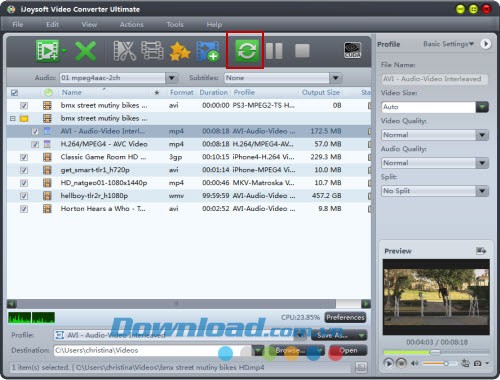Open the Actions menu
This screenshot has width=500, height=380.
[132, 25]
